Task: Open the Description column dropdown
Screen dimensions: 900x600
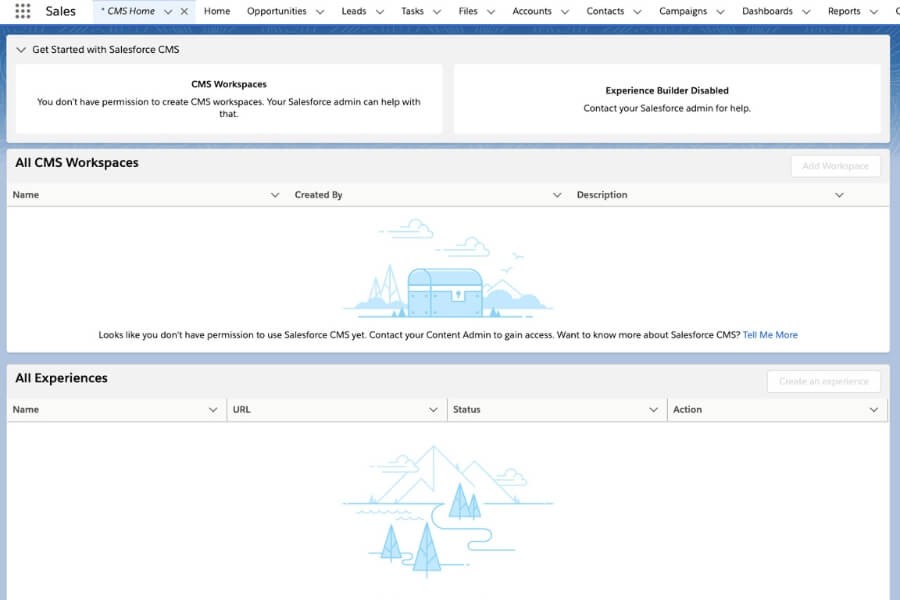Action: tap(840, 194)
